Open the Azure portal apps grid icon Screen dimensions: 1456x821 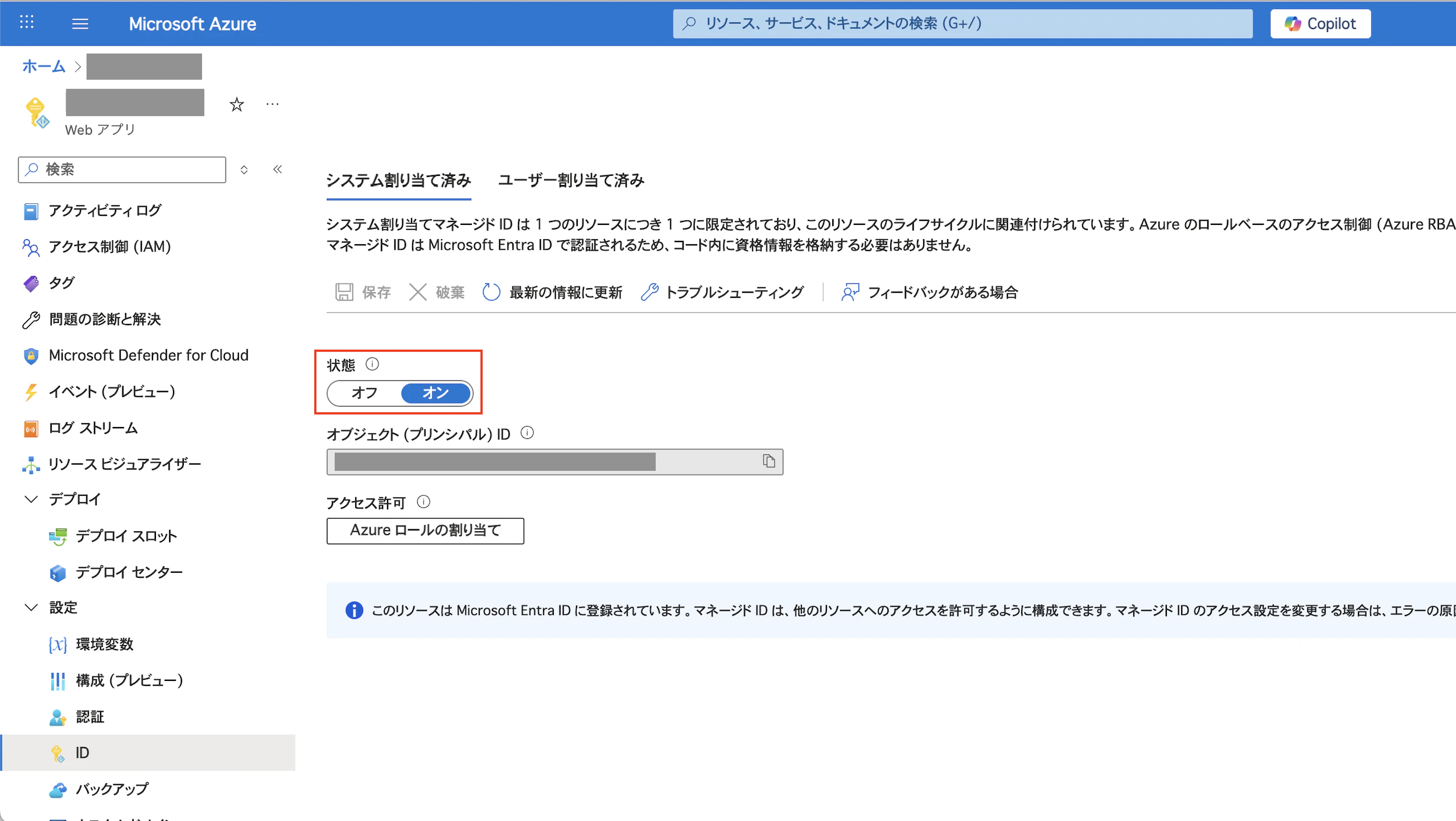pyautogui.click(x=27, y=23)
